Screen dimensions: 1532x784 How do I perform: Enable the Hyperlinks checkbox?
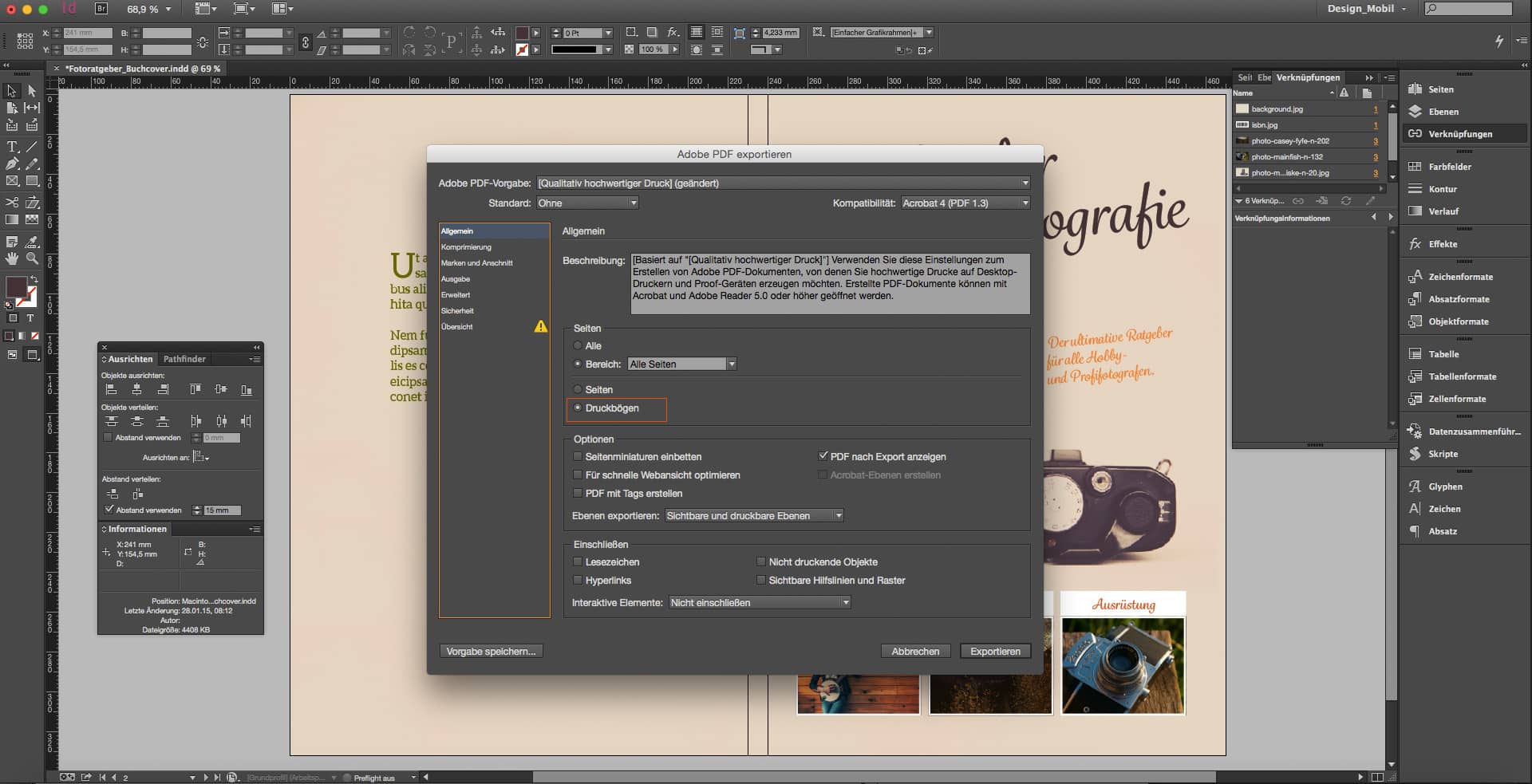pos(578,581)
